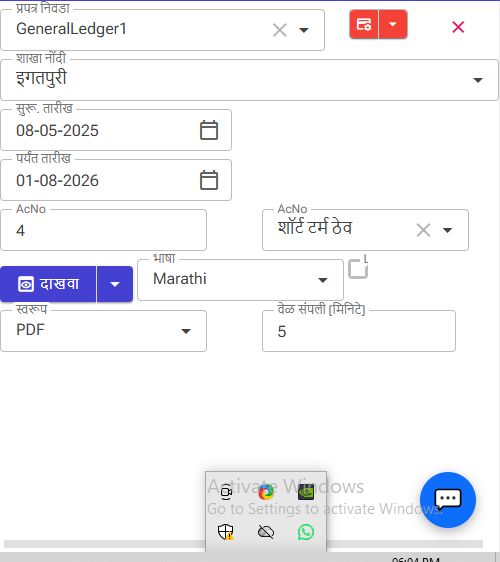Click the दाखवा show button
Screen dimensions: 500x562
48,284
